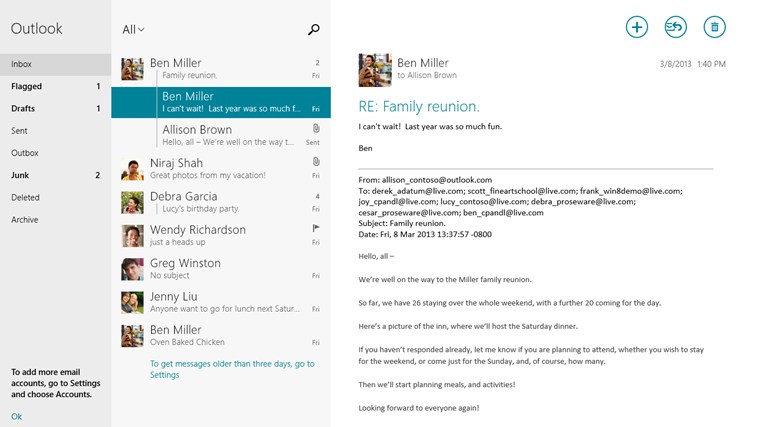Expand Lucy's birthday party conversation

221,202
